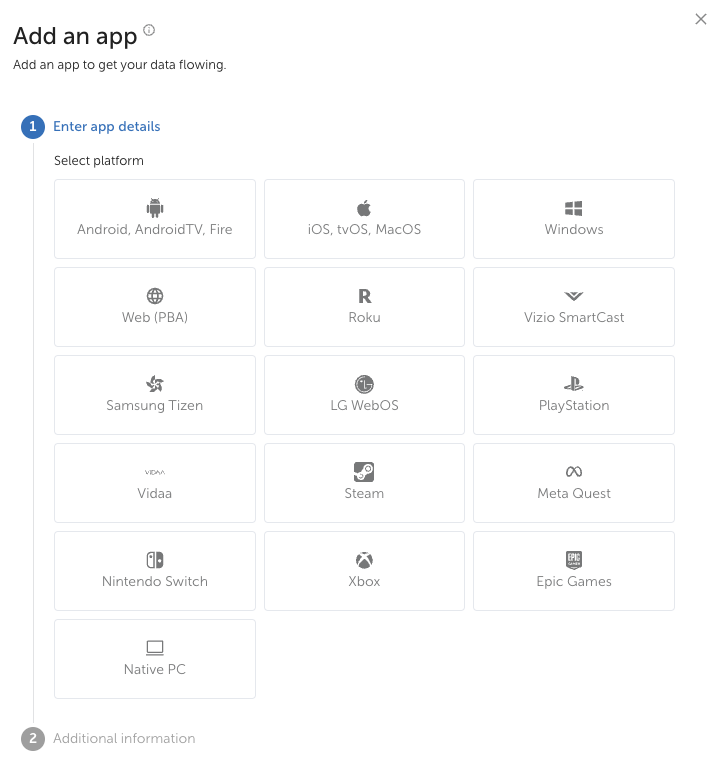This screenshot has width=722, height=764.
Task: Select the Web globe icon
Action: pos(155,296)
